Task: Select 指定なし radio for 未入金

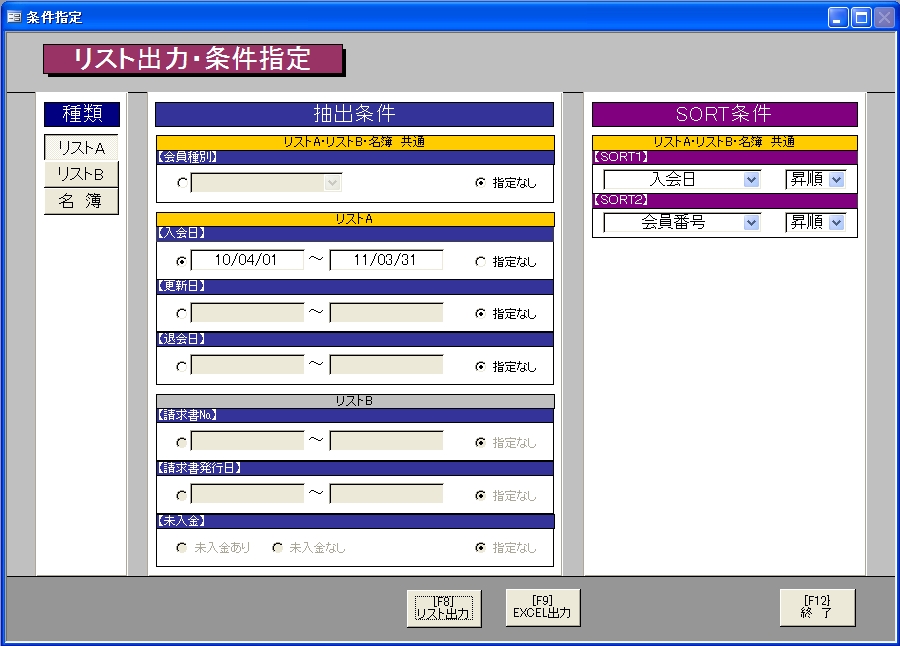Action: point(480,548)
